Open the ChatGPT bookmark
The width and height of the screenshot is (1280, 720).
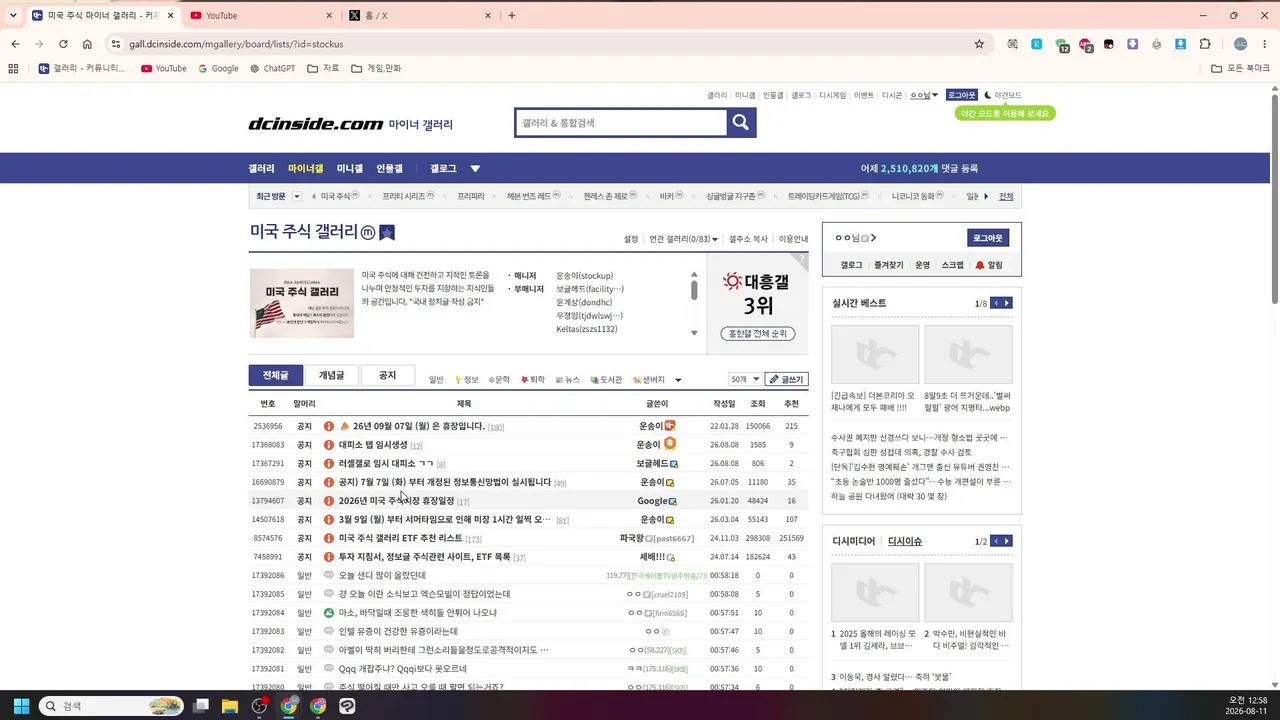272,69
